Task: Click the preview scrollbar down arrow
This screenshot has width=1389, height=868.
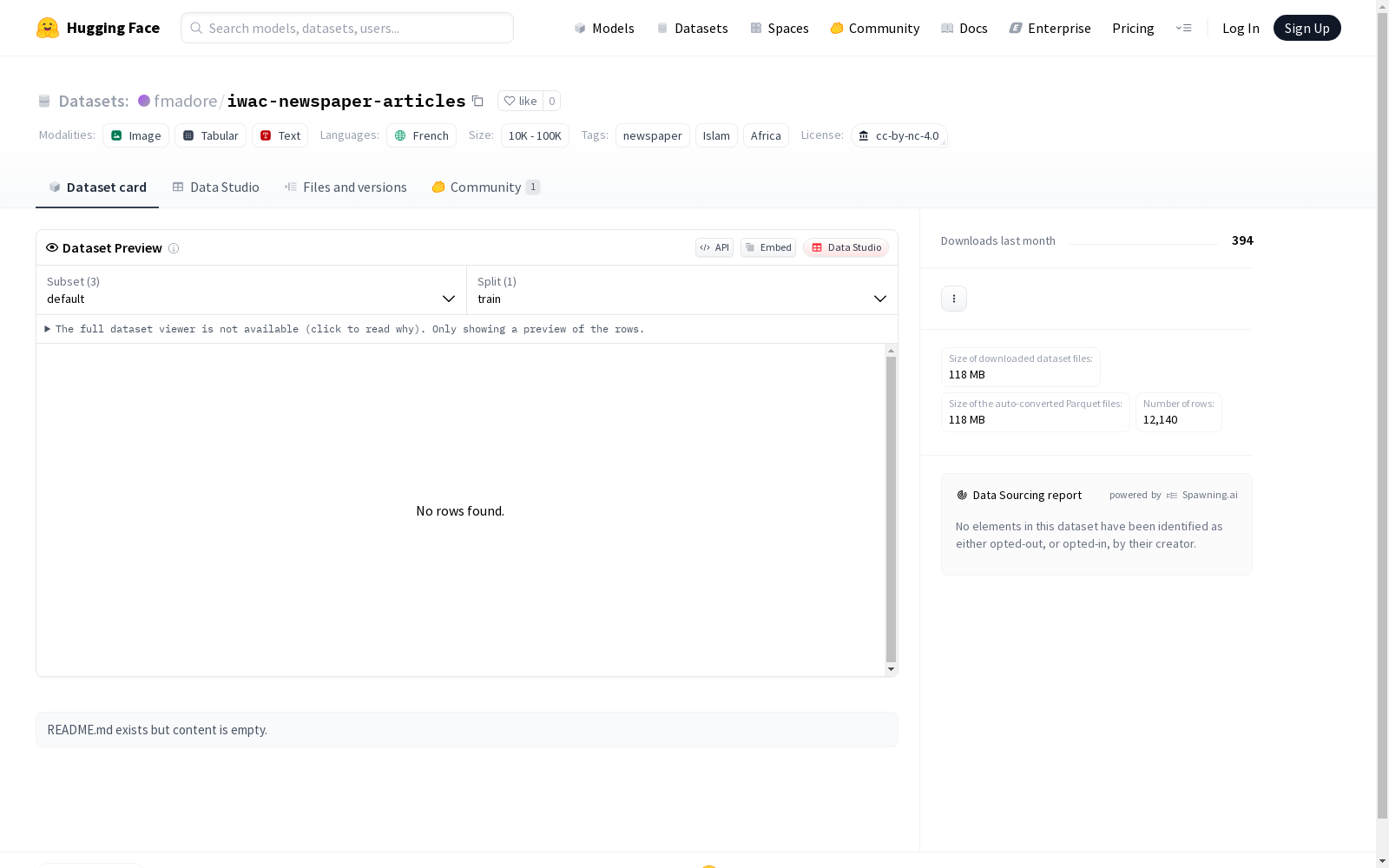Action: tap(891, 669)
